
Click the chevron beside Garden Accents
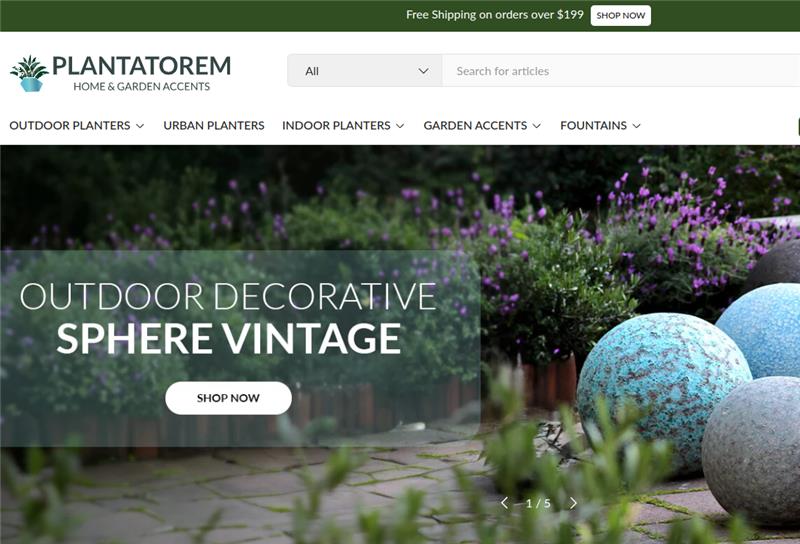click(x=537, y=126)
